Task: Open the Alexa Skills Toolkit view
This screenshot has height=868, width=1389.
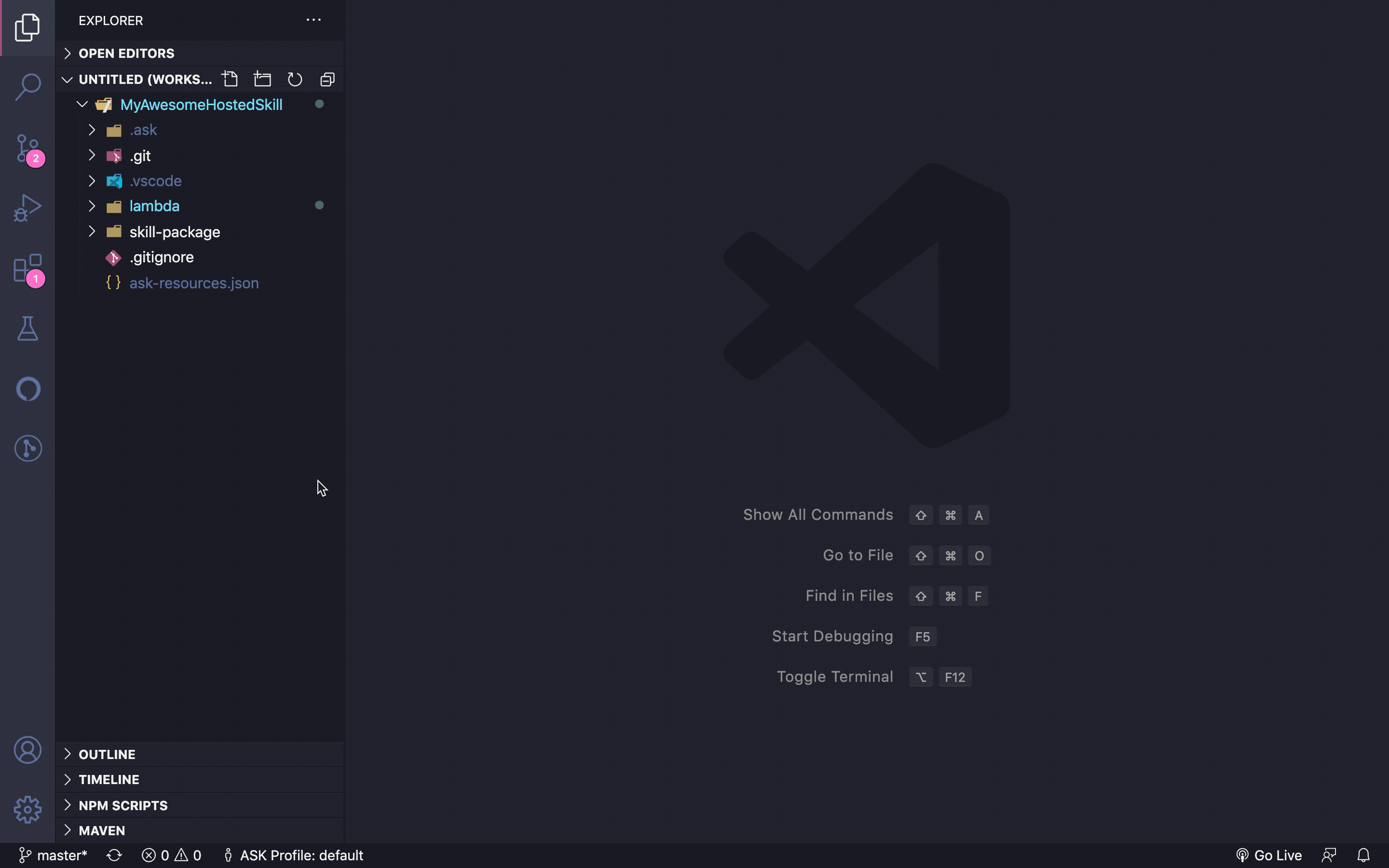Action: (x=27, y=389)
